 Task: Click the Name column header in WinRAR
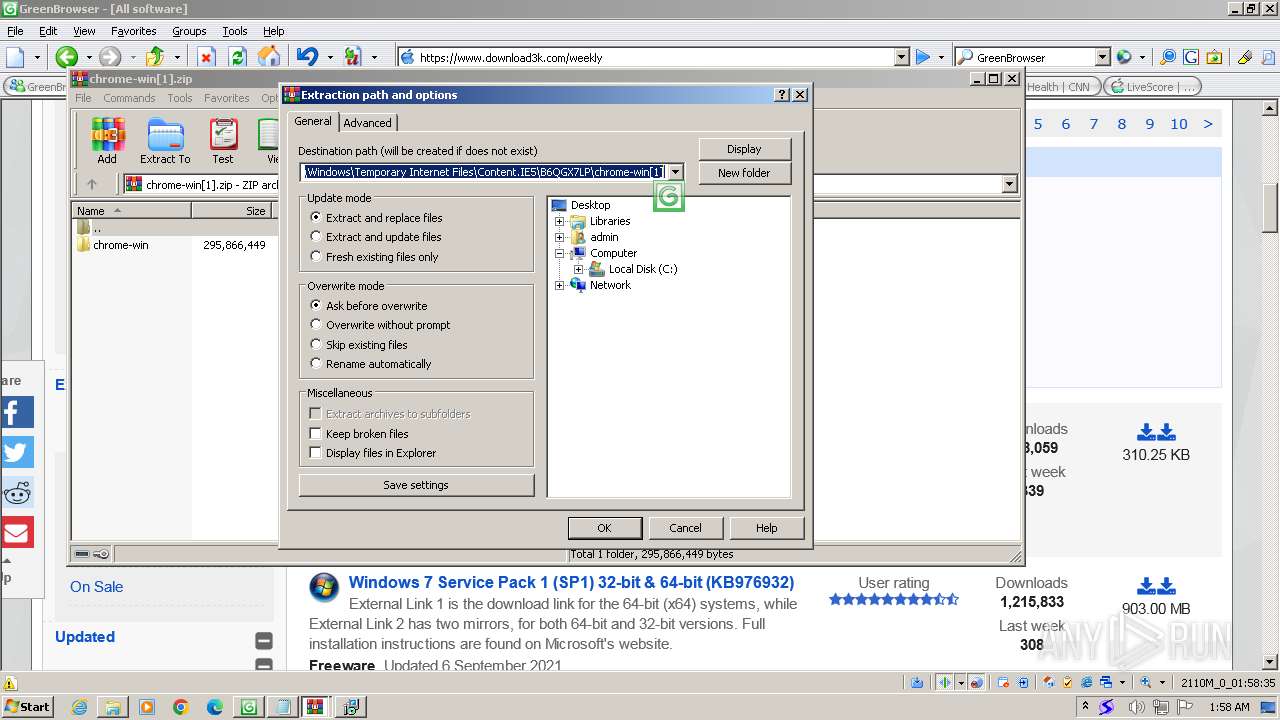point(132,211)
